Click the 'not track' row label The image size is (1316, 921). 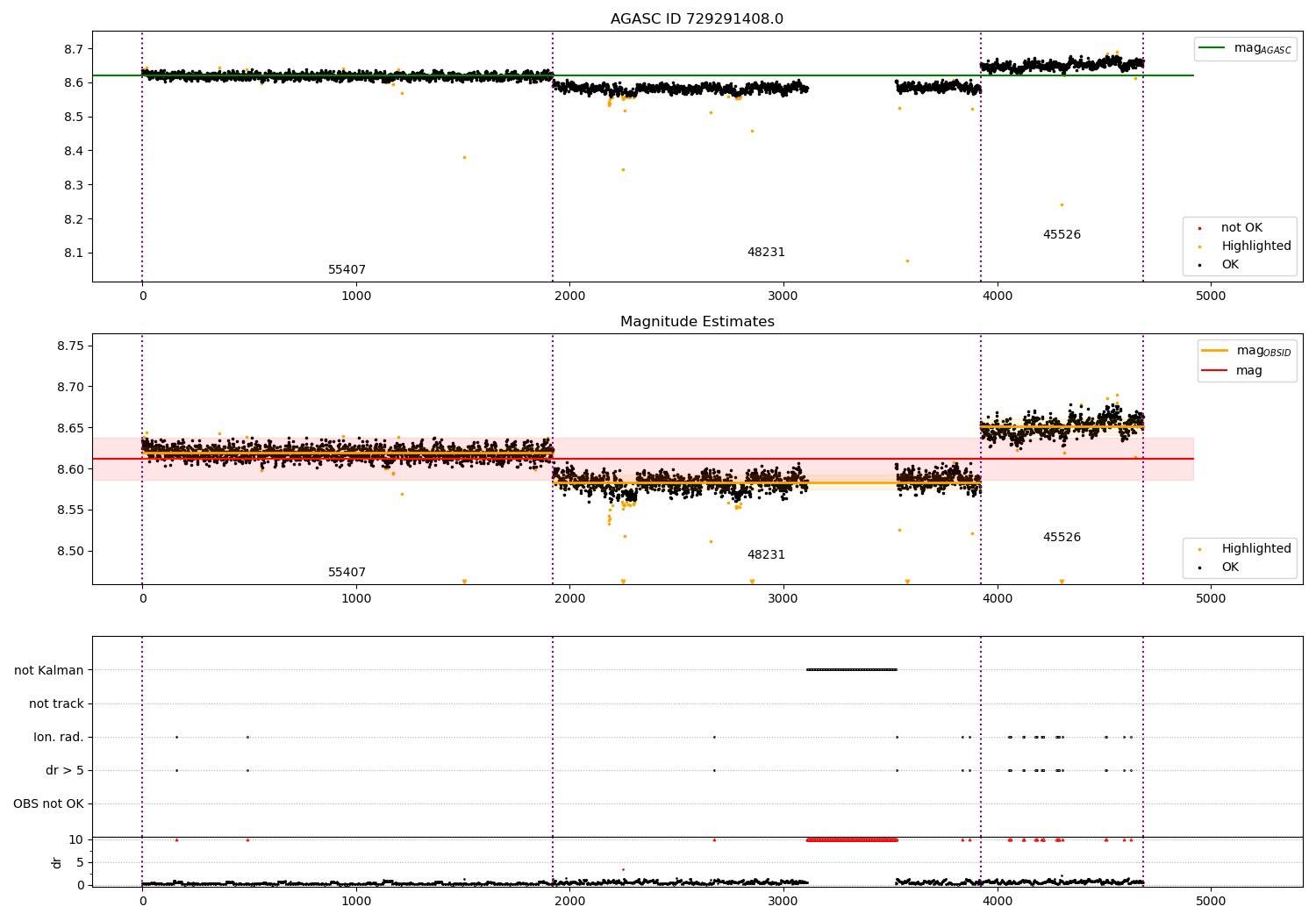click(x=56, y=704)
